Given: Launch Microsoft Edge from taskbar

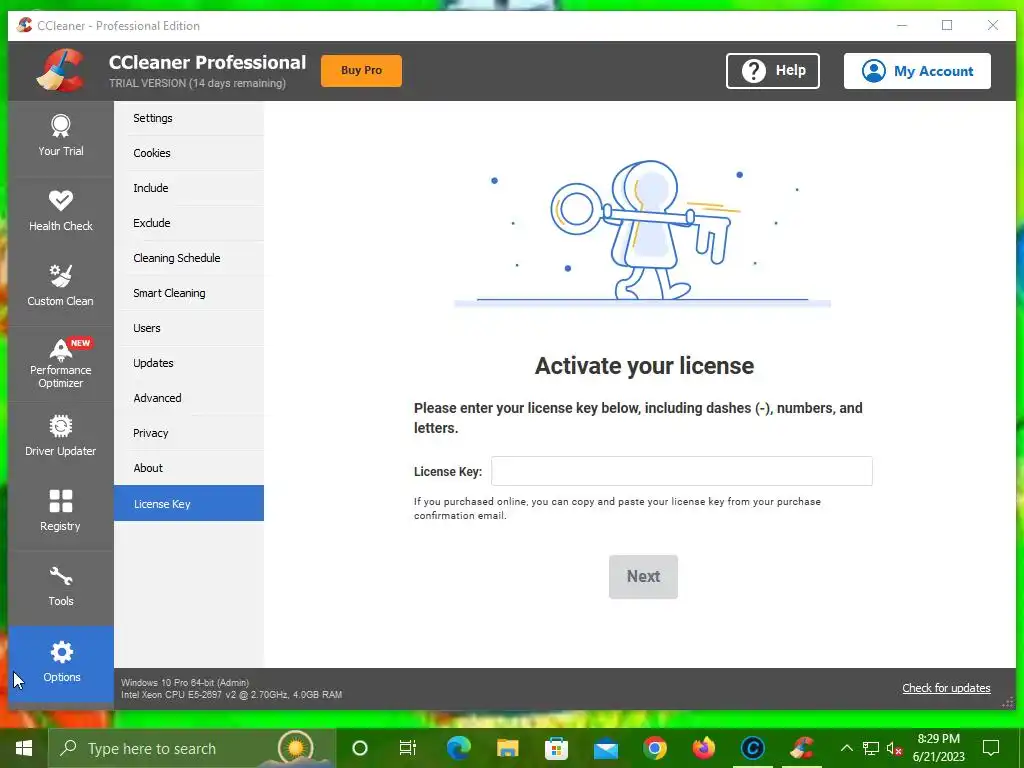Looking at the screenshot, I should (x=458, y=748).
